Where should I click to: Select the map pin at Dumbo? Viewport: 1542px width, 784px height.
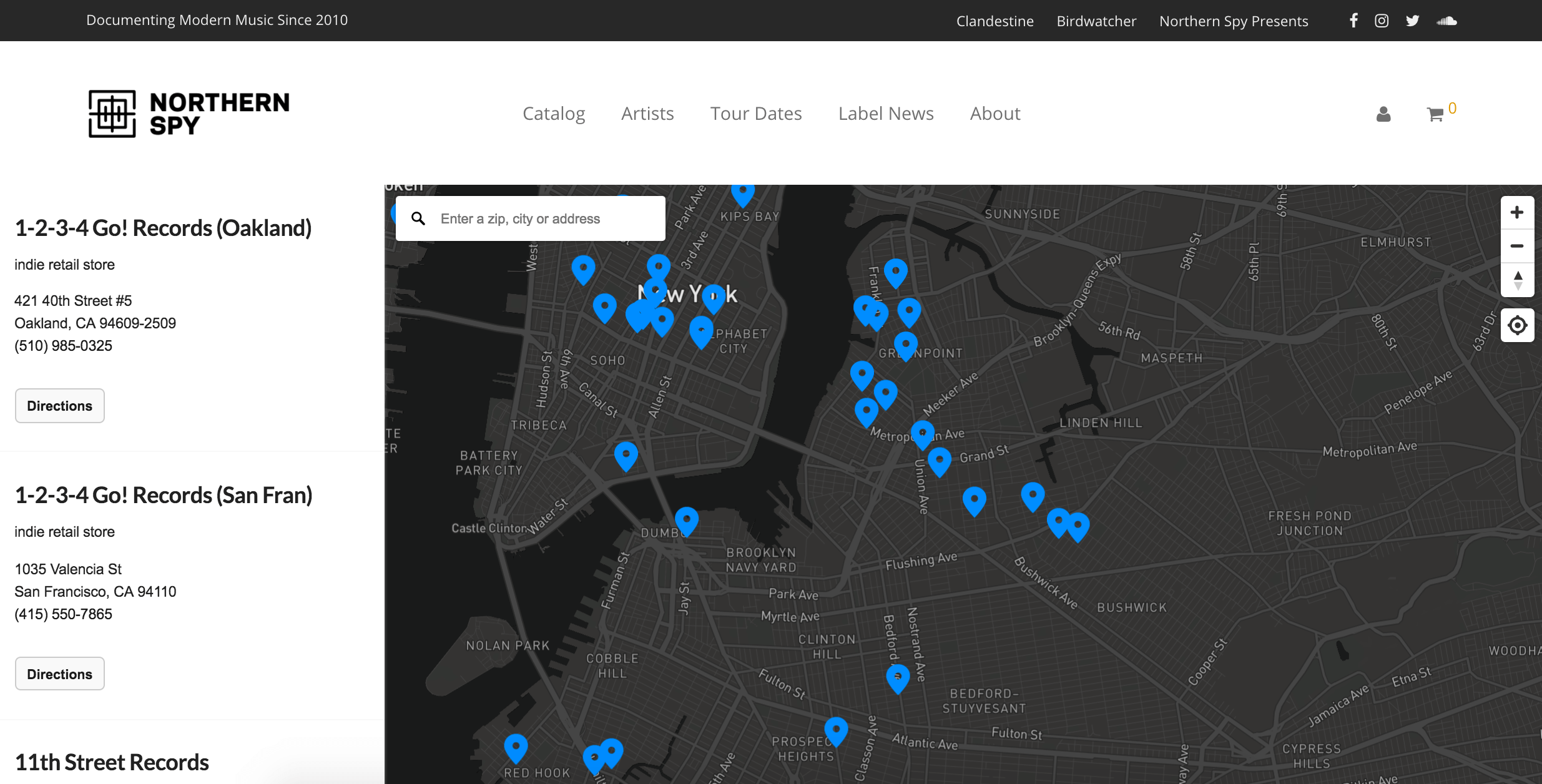click(687, 521)
